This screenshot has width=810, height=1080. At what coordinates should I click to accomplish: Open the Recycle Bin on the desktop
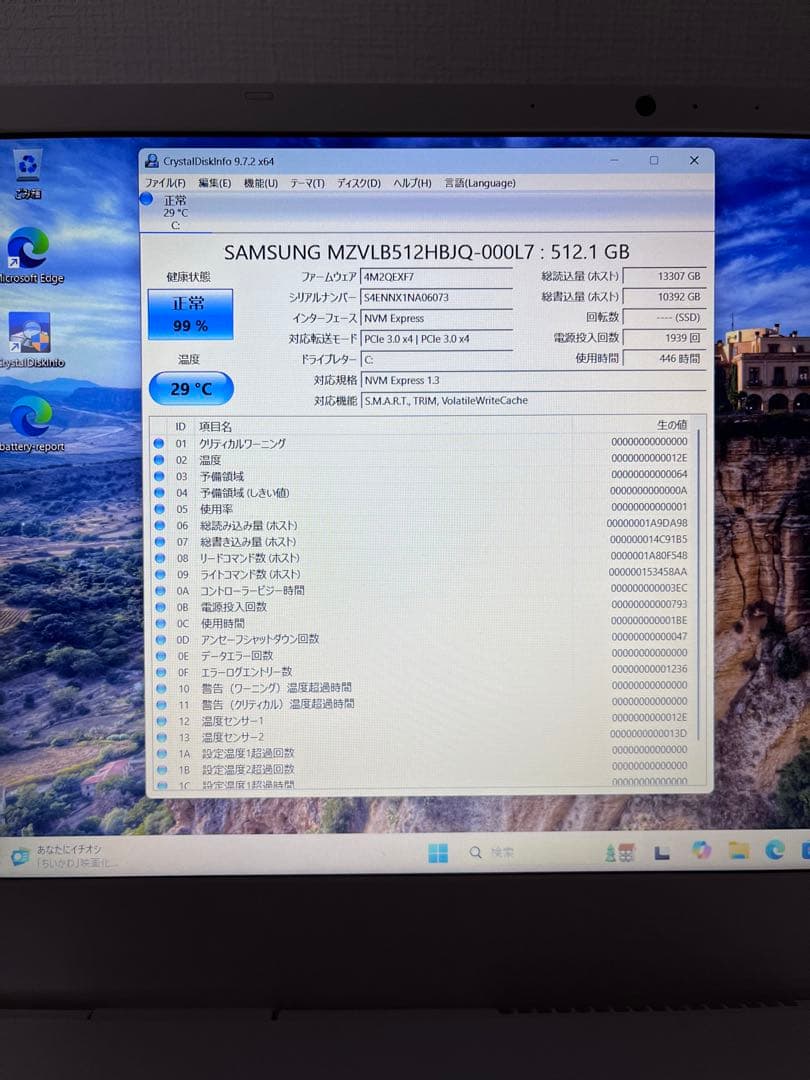pos(27,166)
